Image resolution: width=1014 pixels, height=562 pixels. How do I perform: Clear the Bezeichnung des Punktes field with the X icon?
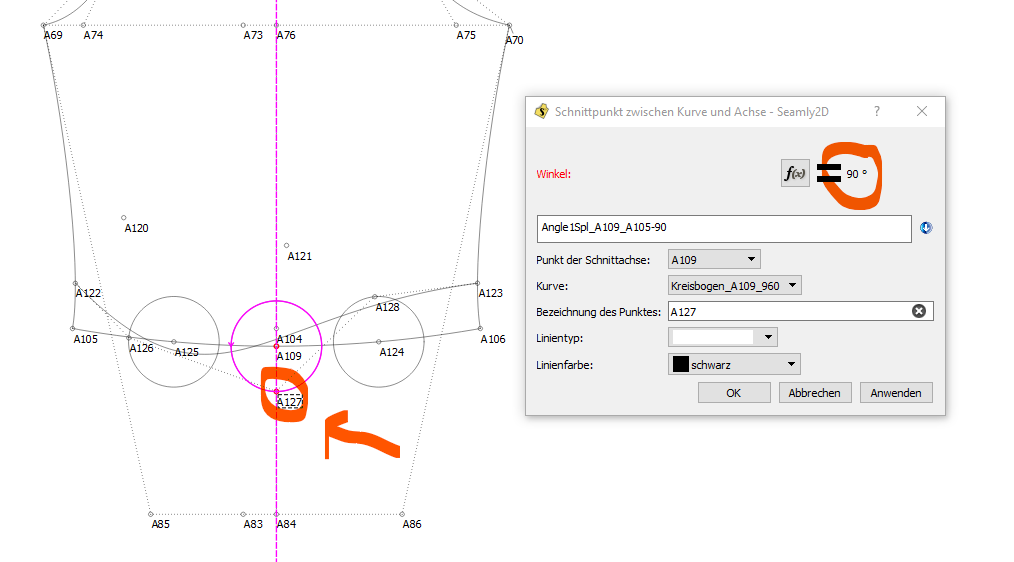coord(918,311)
